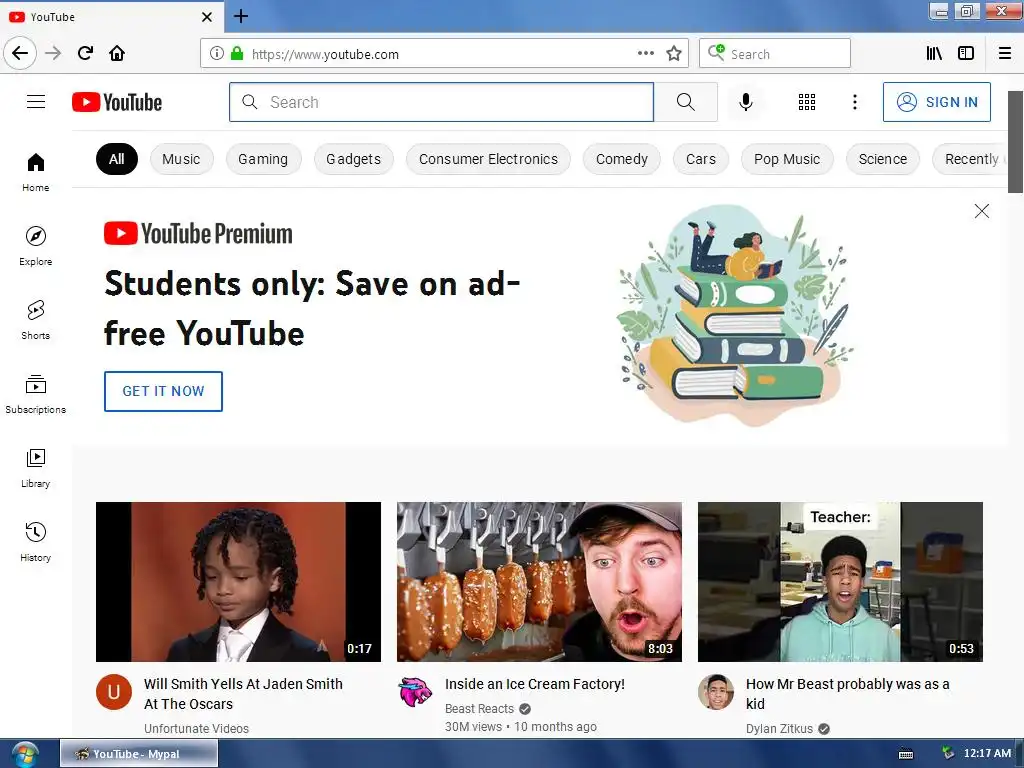Click the browser toolbar Search box
The height and width of the screenshot is (768, 1024).
point(775,53)
